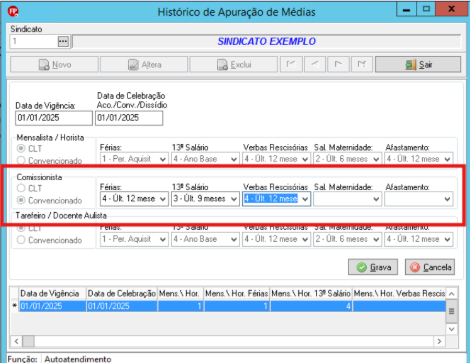This screenshot has width=470, height=363.
Task: Go to previous record navigation arrow
Action: click(315, 64)
